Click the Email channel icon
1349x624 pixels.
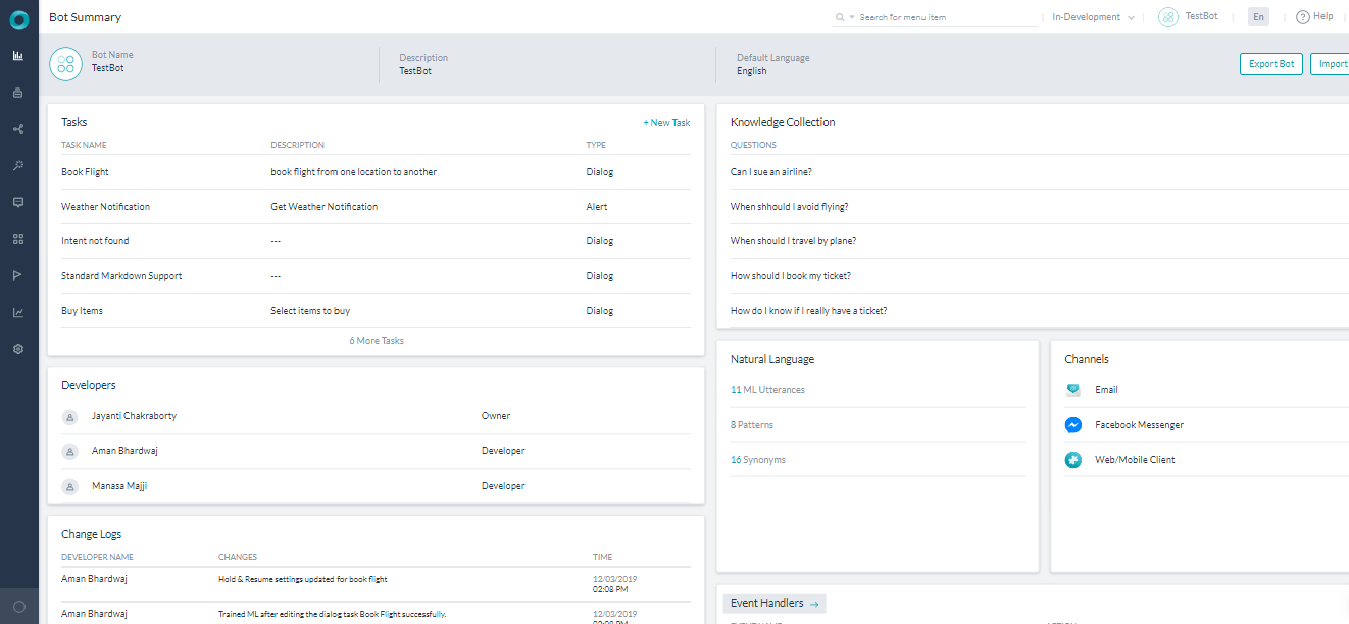(1073, 389)
